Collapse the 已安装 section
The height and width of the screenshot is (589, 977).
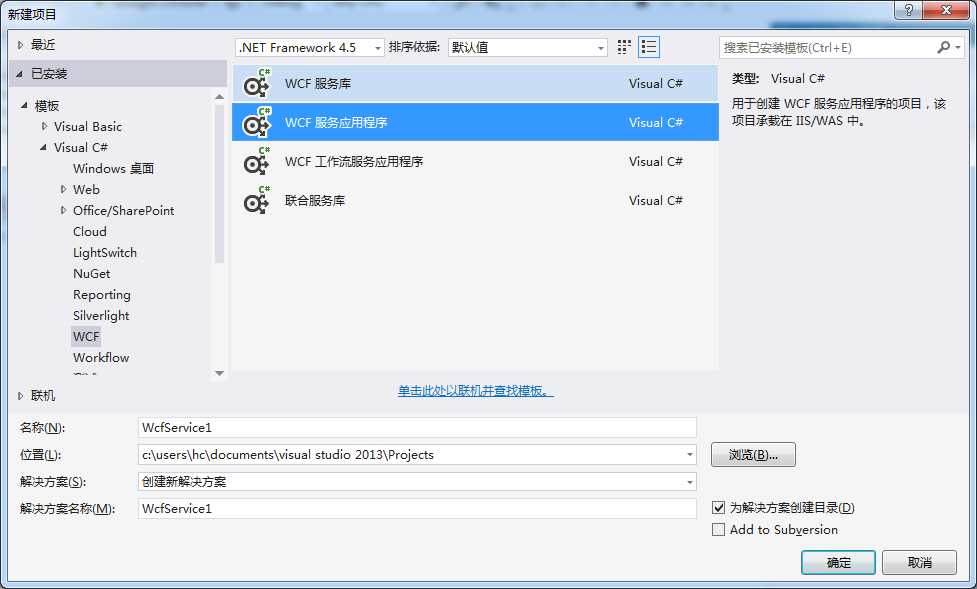(x=20, y=74)
